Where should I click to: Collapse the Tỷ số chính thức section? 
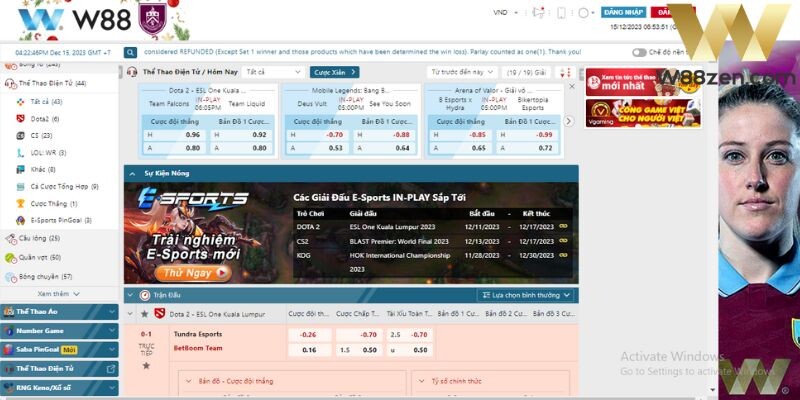point(422,382)
